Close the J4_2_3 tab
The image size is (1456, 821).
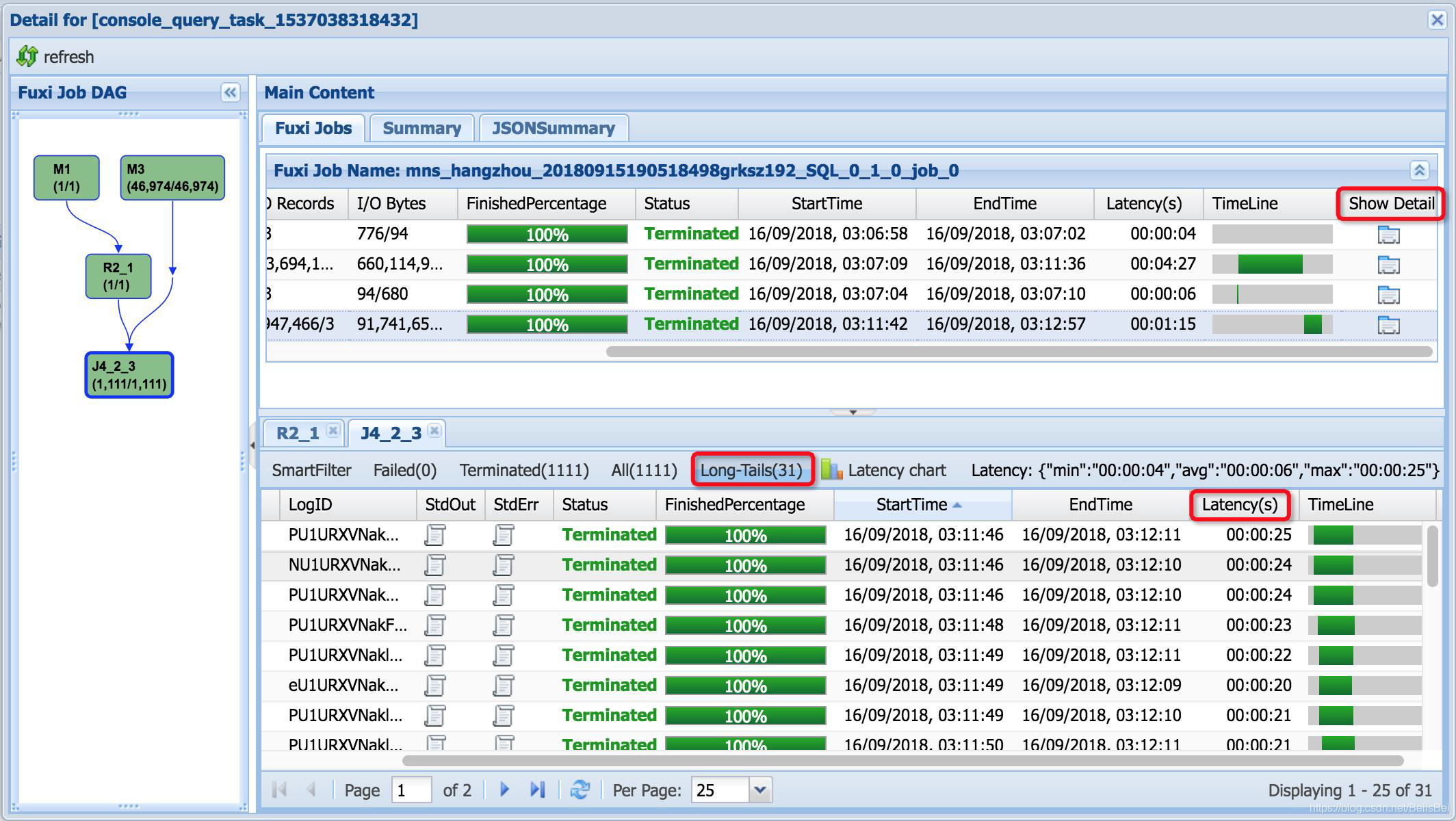(434, 430)
